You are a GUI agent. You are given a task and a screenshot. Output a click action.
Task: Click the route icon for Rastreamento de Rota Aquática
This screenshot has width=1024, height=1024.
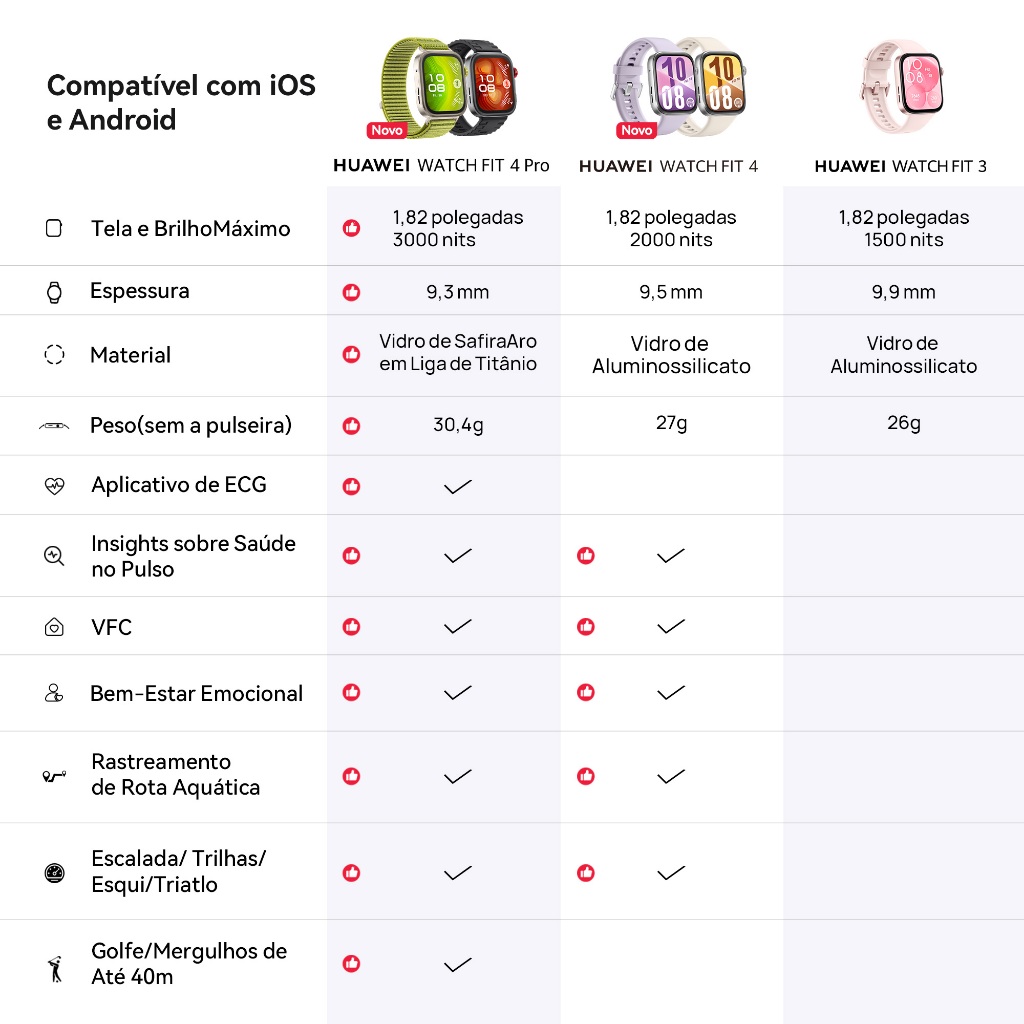tap(54, 776)
